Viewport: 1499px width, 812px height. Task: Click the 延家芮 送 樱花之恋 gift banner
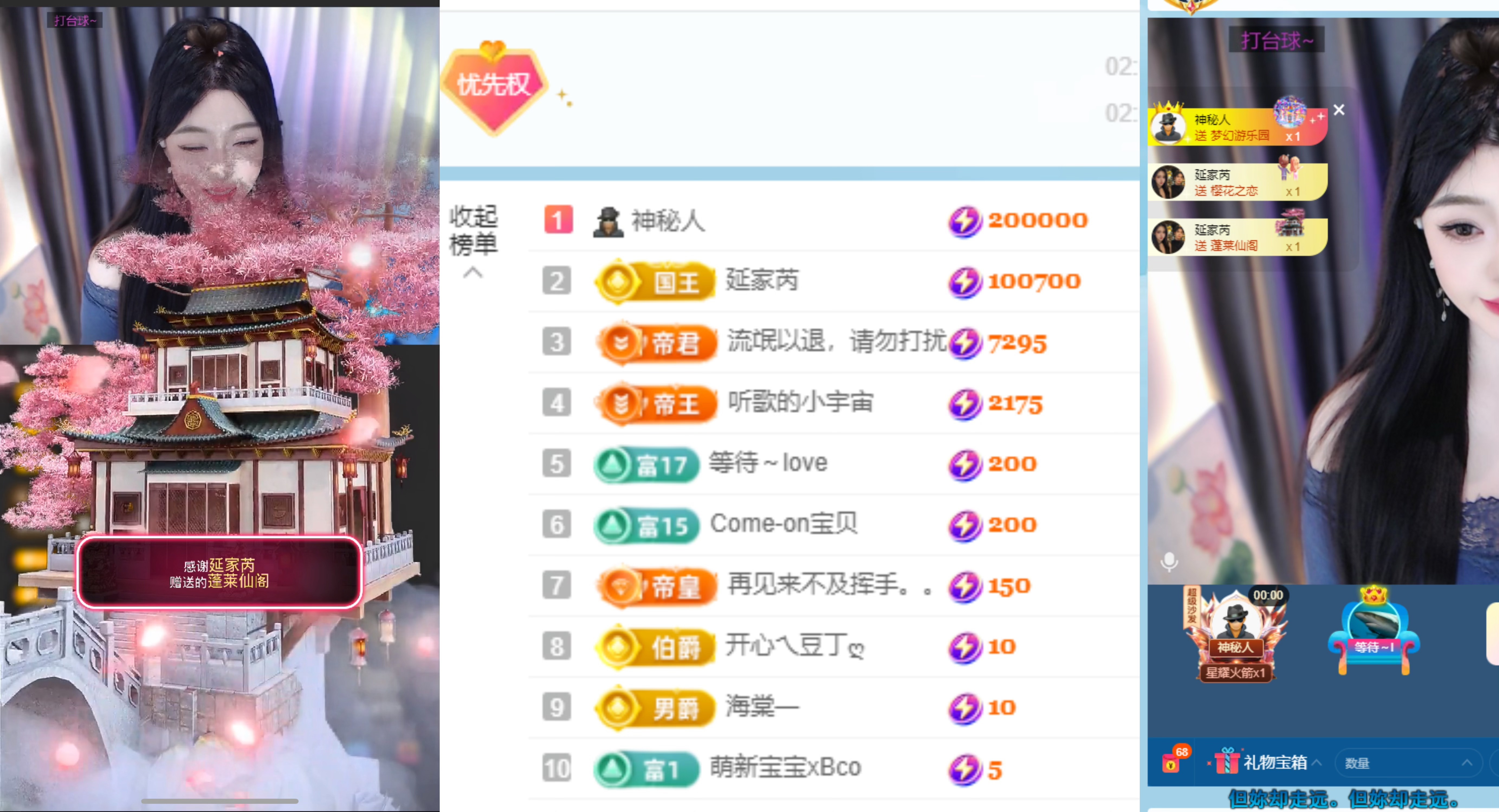[1238, 182]
